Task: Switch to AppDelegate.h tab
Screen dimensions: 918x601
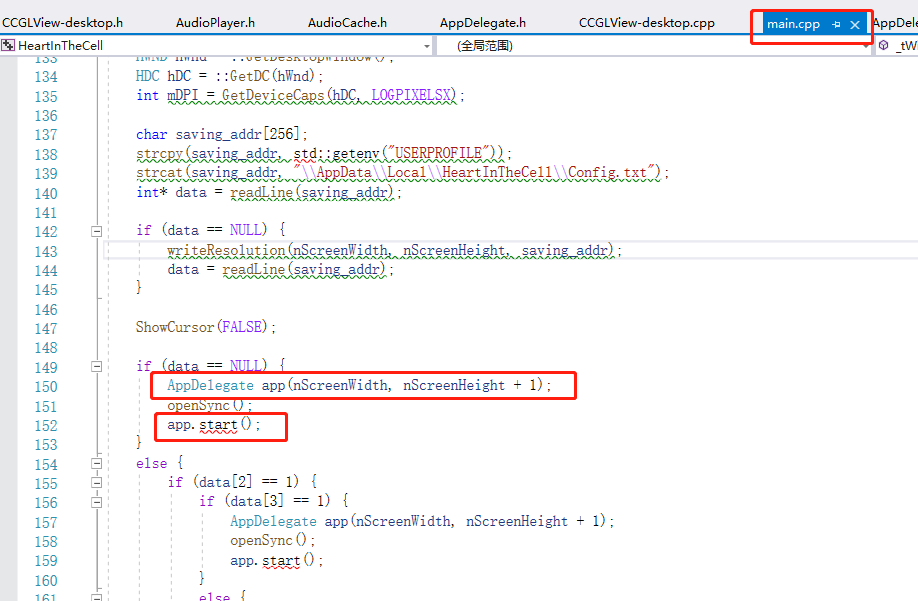Action: pyautogui.click(x=483, y=23)
